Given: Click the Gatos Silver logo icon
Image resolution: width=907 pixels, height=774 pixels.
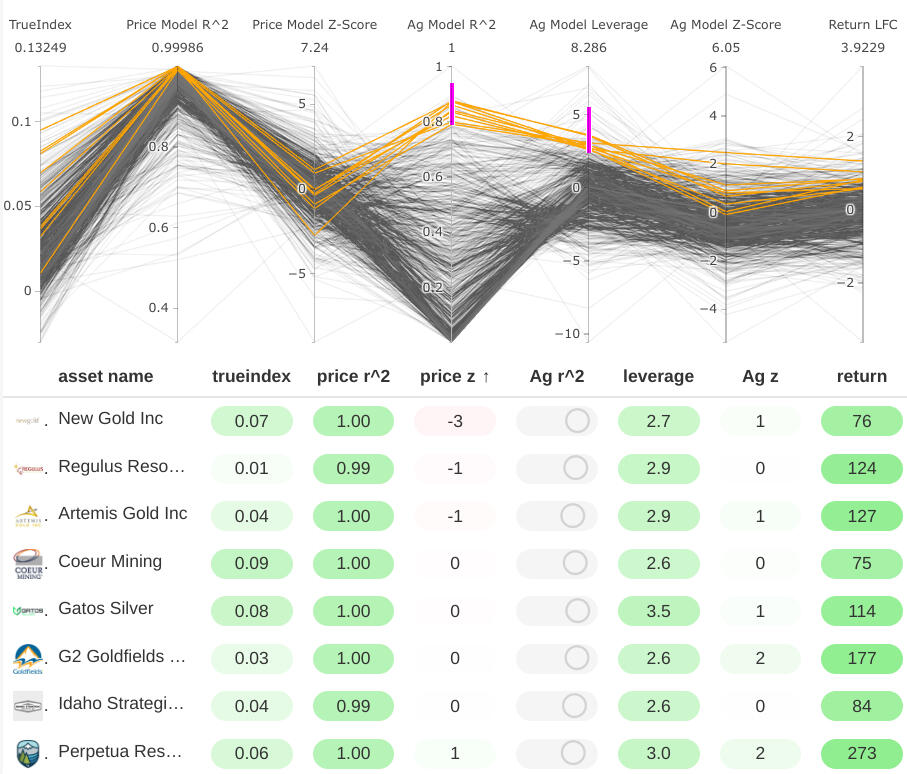Looking at the screenshot, I should click(x=27, y=610).
